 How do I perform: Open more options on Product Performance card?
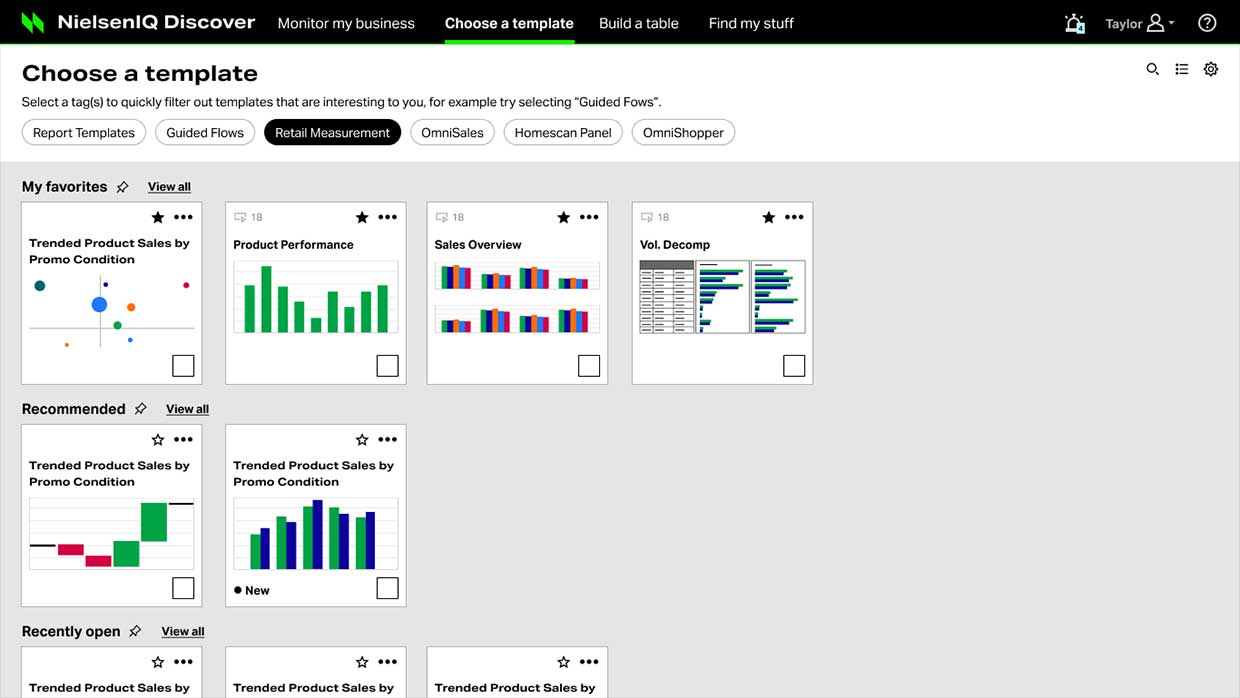pyautogui.click(x=388, y=217)
